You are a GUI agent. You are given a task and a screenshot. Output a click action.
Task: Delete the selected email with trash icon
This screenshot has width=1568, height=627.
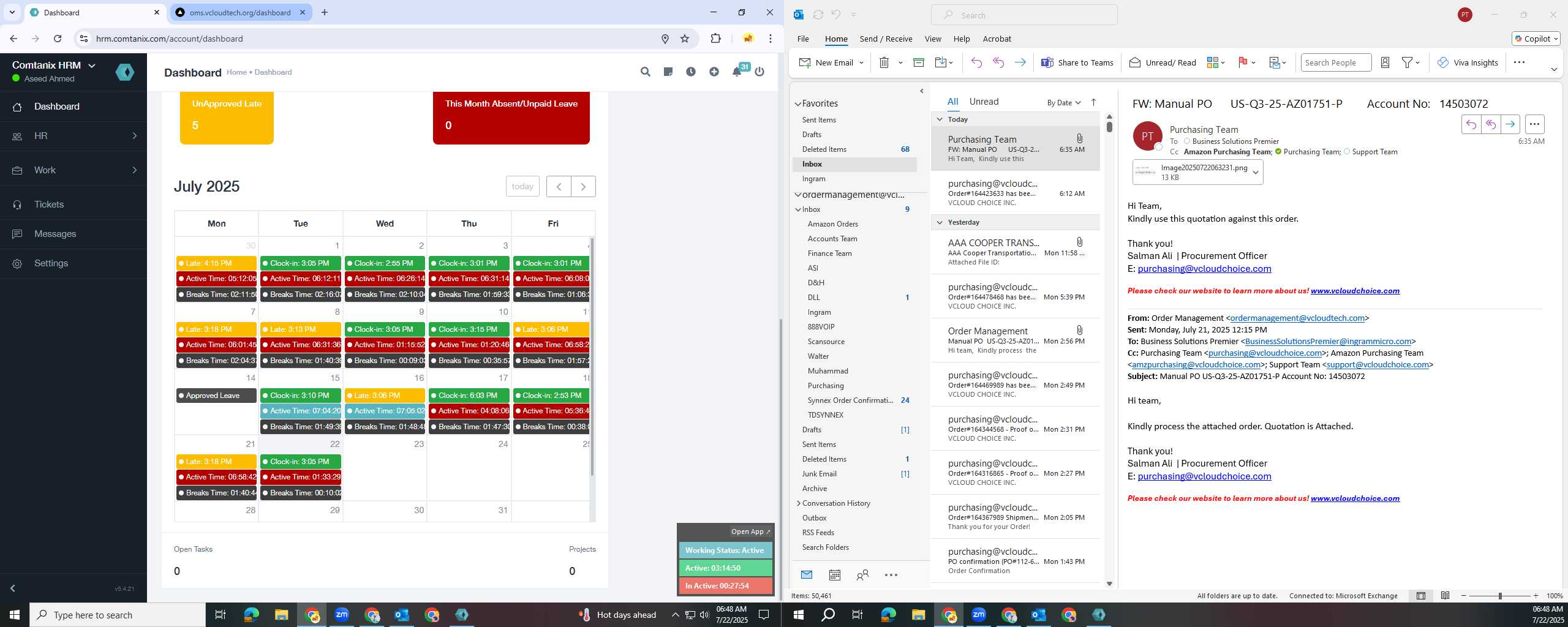point(884,62)
